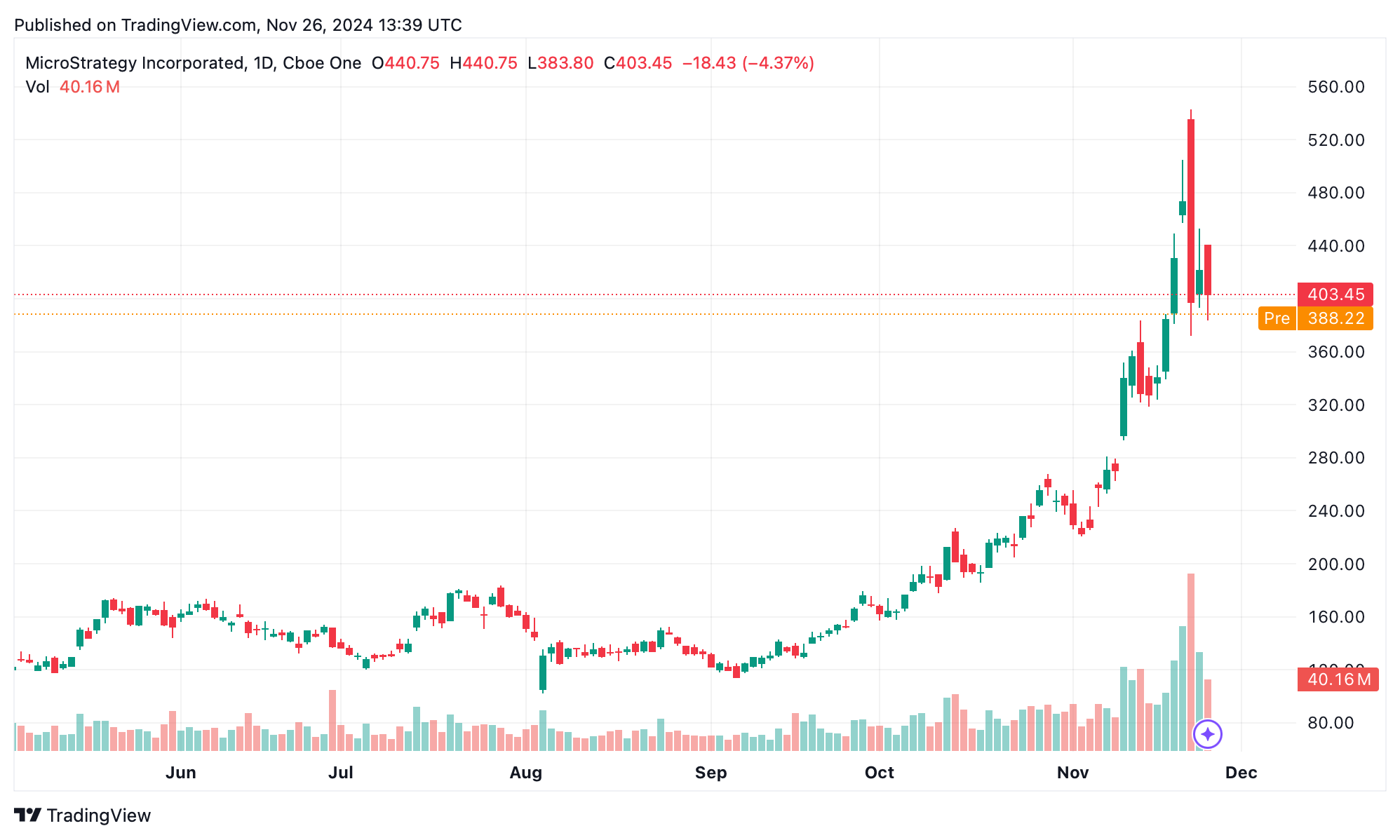Click the 360.00 price axis label
This screenshot has width=1400, height=840.
click(x=1336, y=352)
